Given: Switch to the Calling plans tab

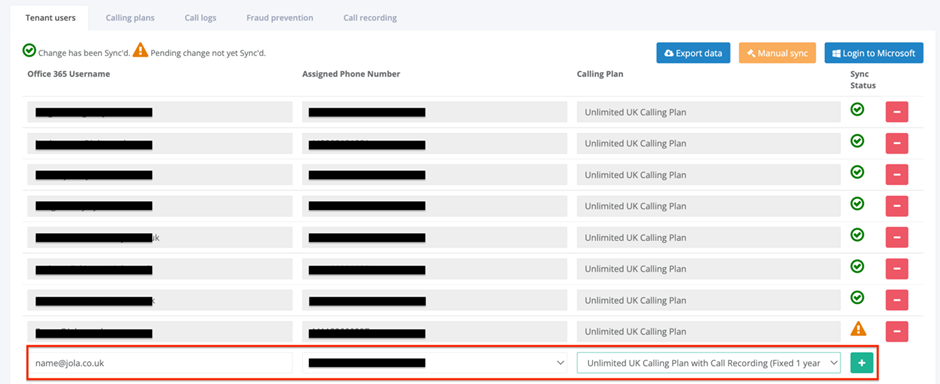Looking at the screenshot, I should (130, 18).
